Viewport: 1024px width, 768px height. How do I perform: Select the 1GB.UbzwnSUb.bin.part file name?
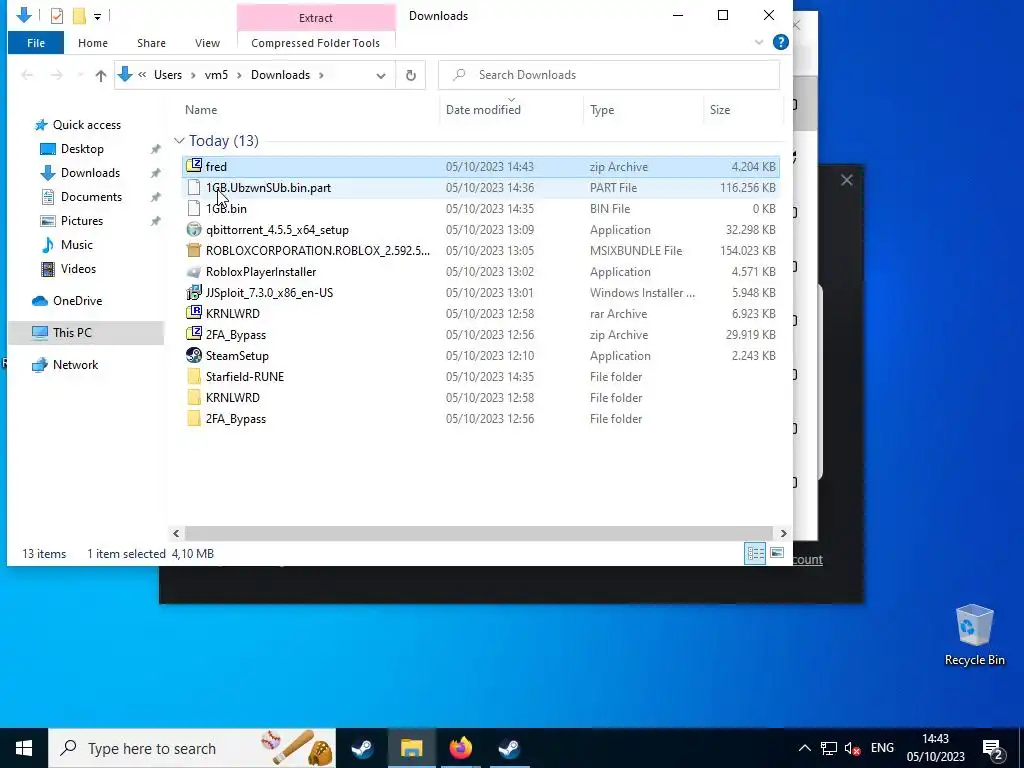(x=268, y=187)
